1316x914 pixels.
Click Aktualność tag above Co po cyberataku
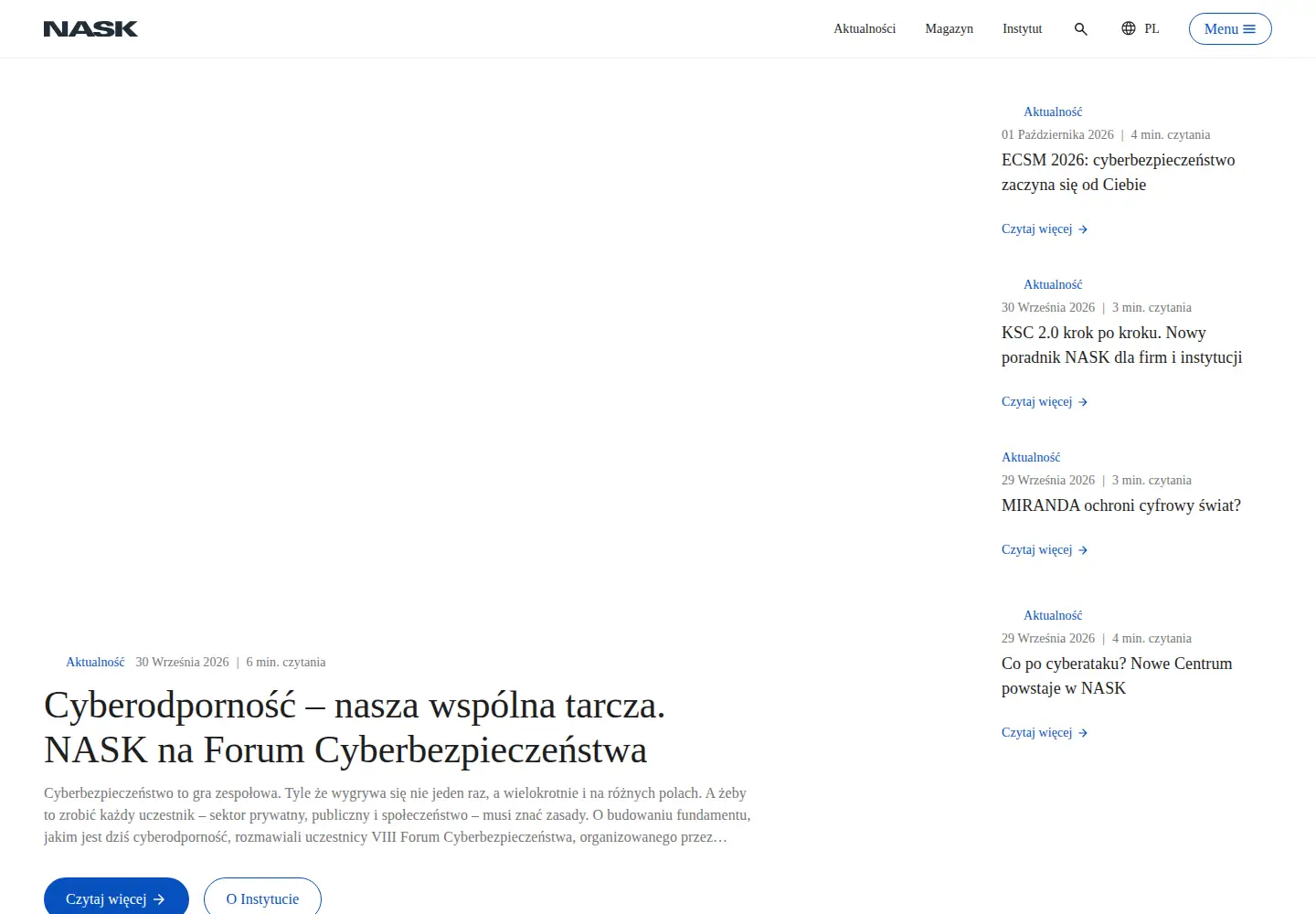click(1053, 616)
